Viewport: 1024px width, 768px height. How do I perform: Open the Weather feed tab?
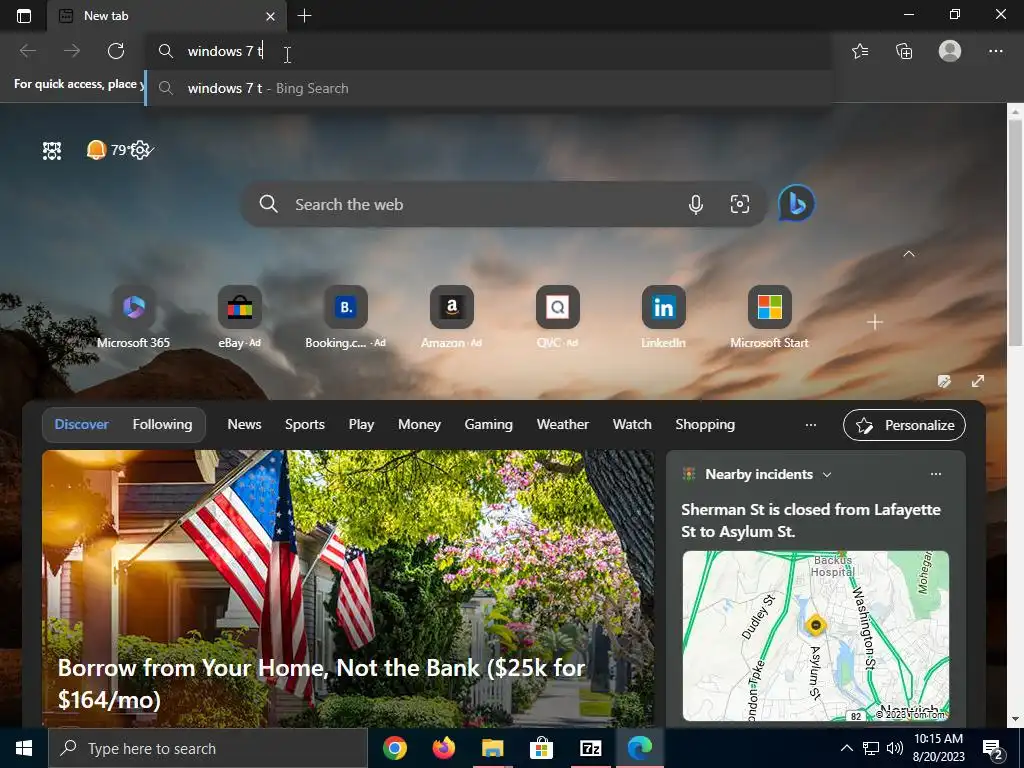click(x=562, y=424)
